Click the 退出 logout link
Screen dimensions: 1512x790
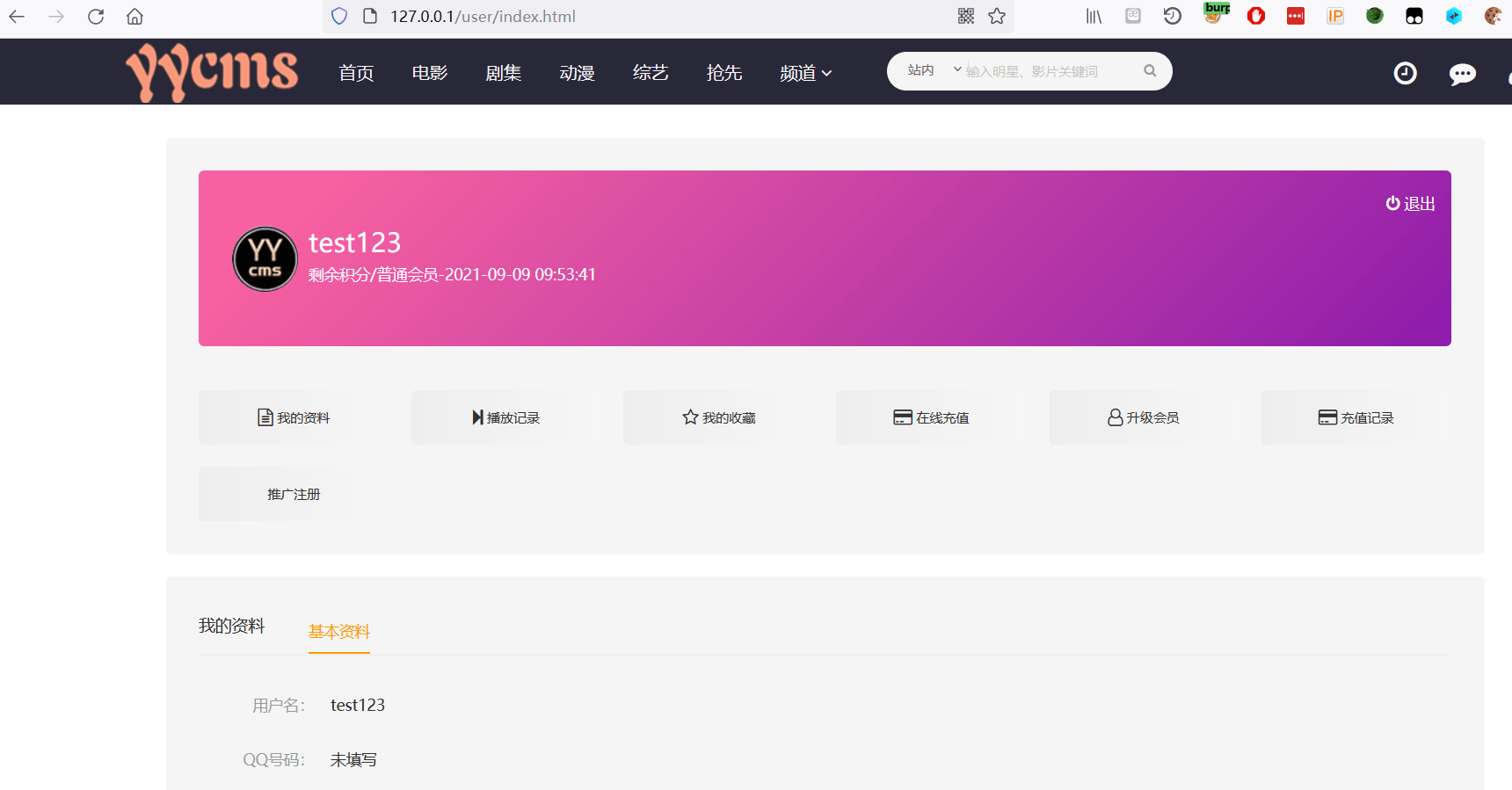[x=1410, y=204]
